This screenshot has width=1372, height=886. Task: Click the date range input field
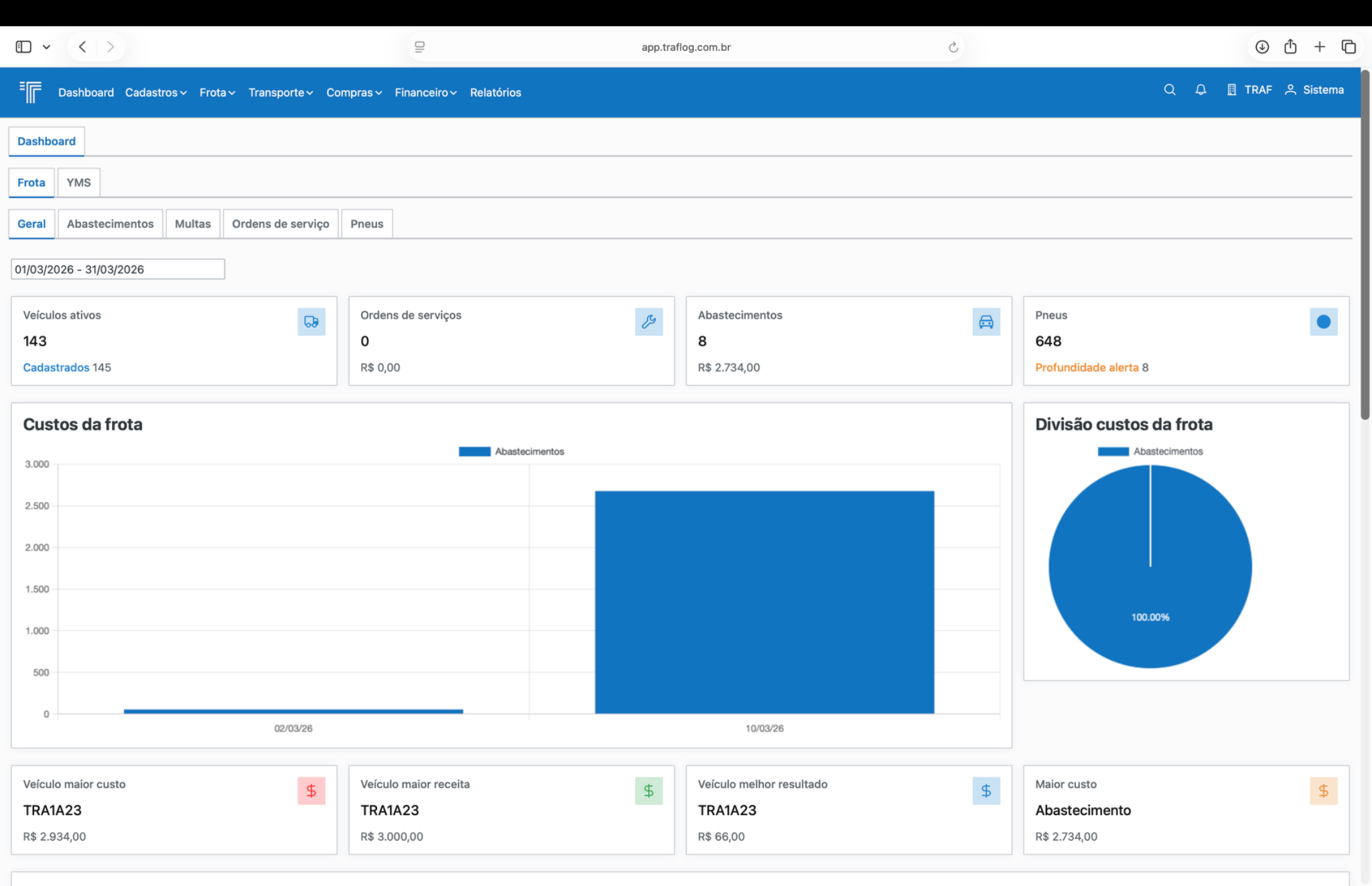[x=118, y=269]
